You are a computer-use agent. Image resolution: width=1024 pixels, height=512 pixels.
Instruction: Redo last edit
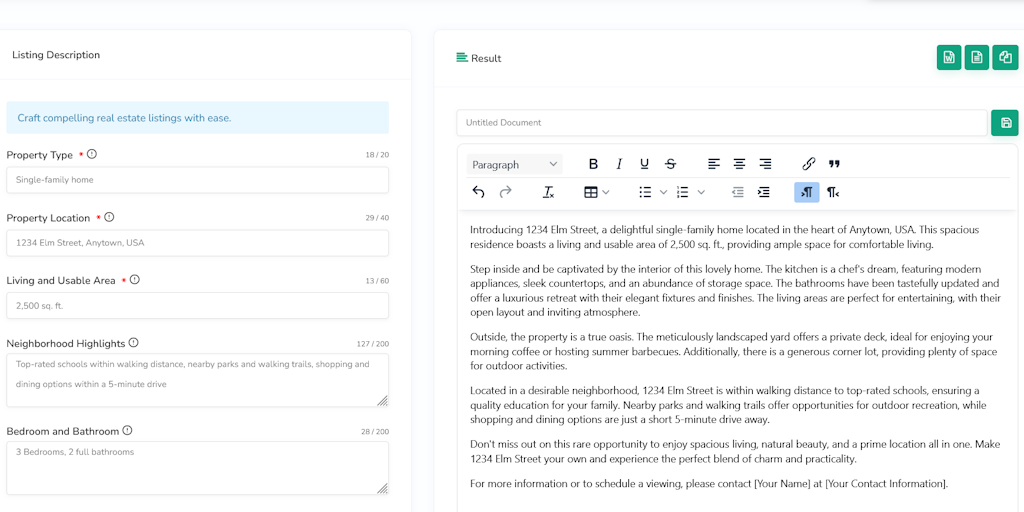click(x=505, y=192)
